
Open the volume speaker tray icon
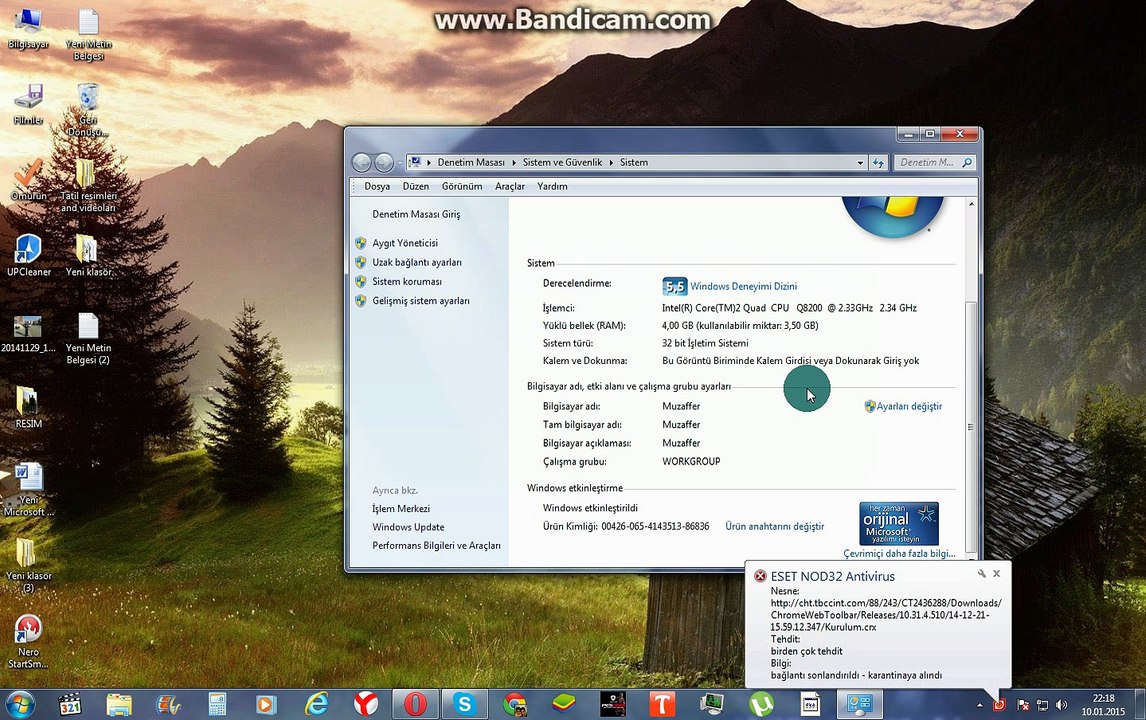(1061, 705)
